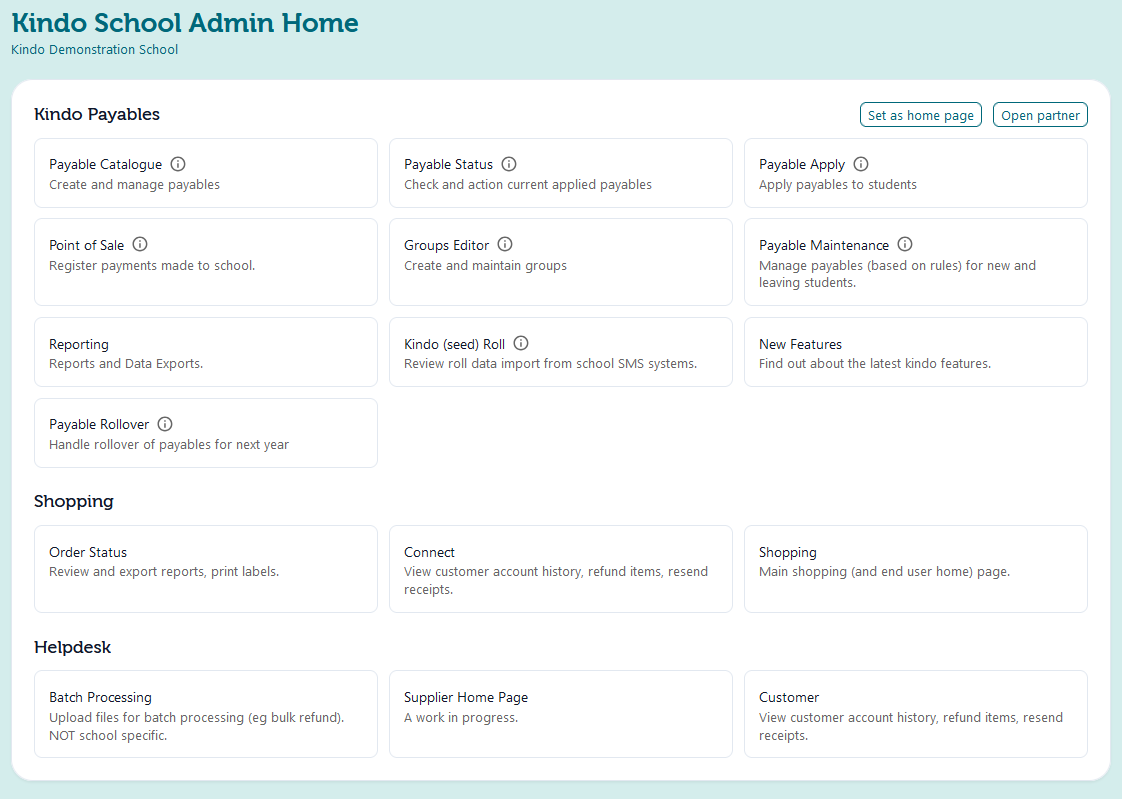The image size is (1122, 799).
Task: Click the Kindo School Admin Home heading
Action: [185, 23]
